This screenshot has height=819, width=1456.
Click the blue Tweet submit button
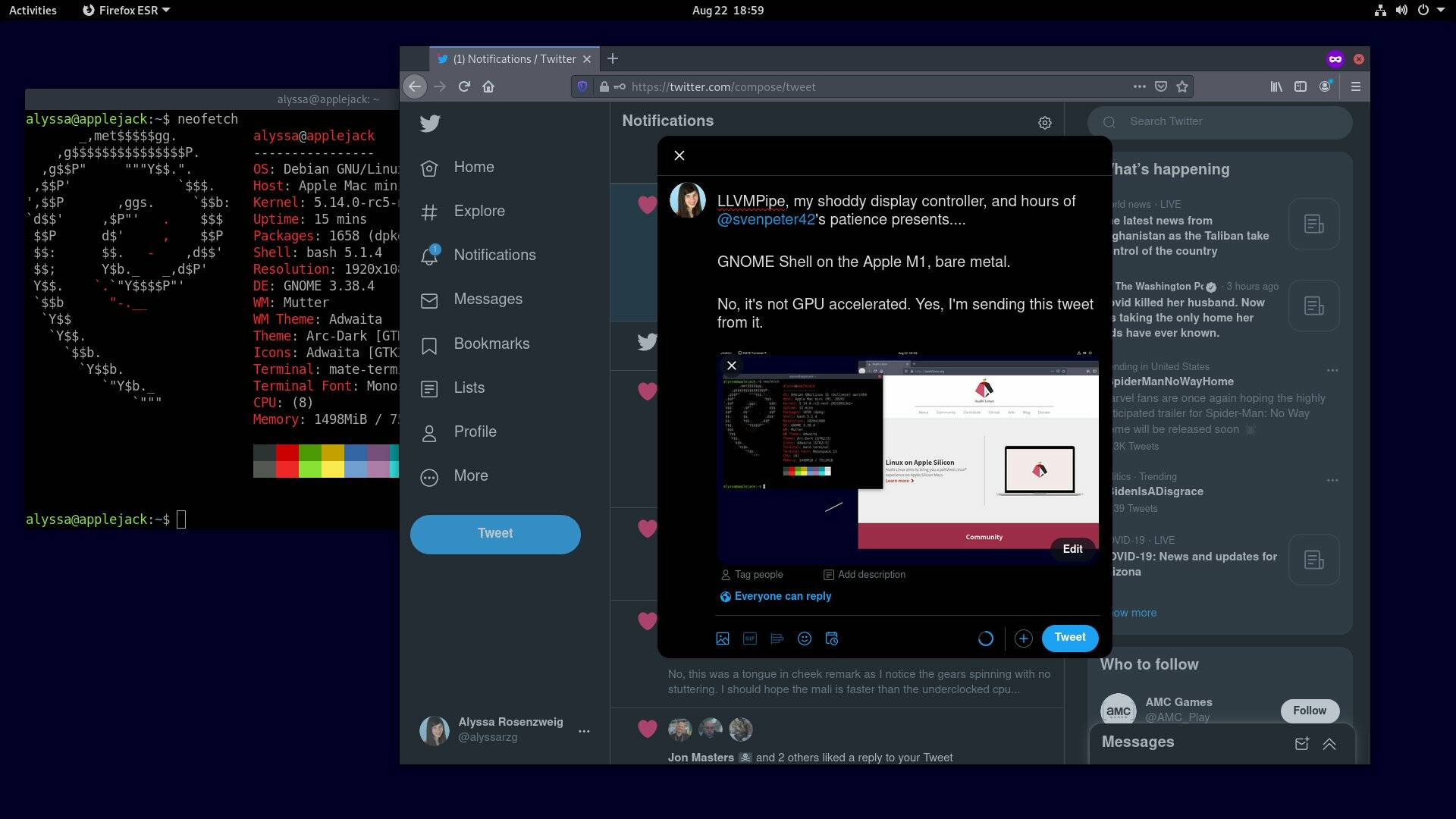coord(1070,637)
